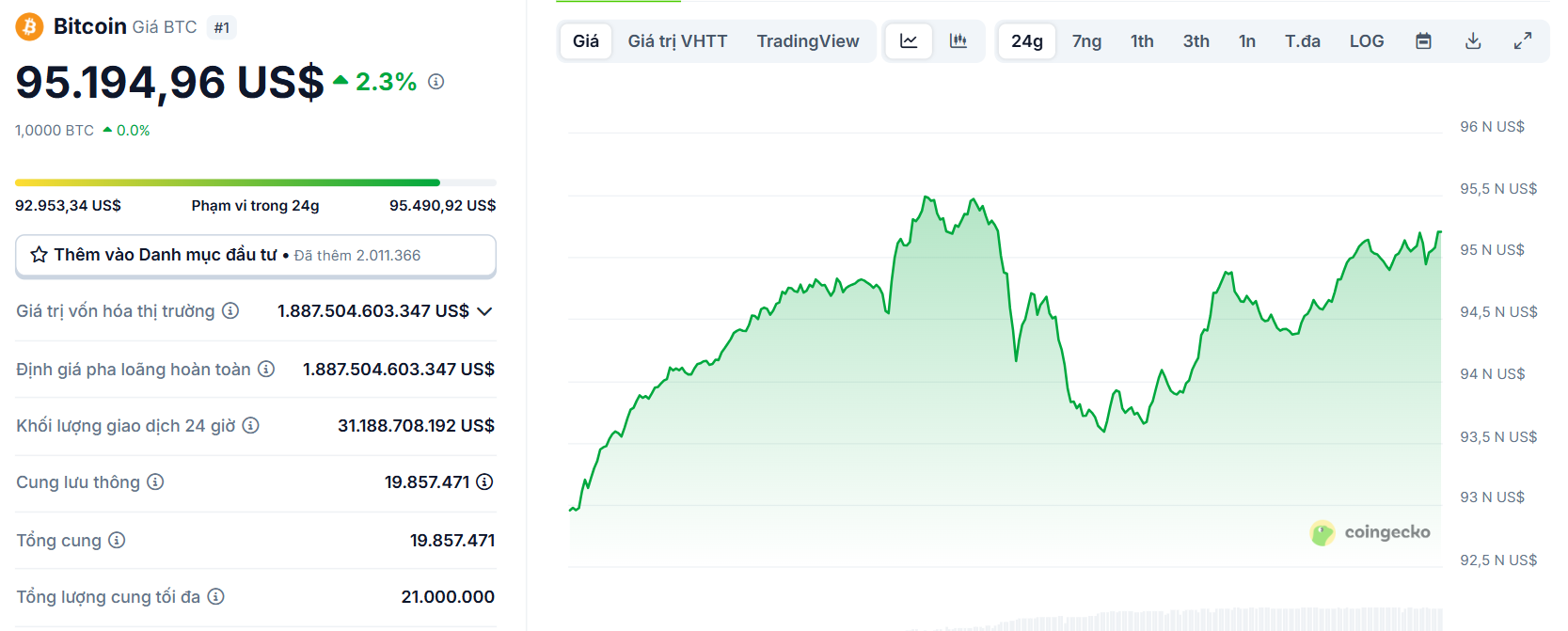Select 3th time range

point(1196,41)
